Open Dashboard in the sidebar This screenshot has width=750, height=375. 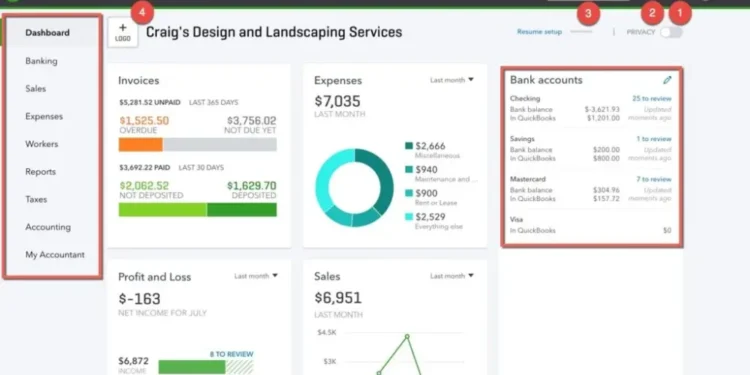tap(47, 33)
